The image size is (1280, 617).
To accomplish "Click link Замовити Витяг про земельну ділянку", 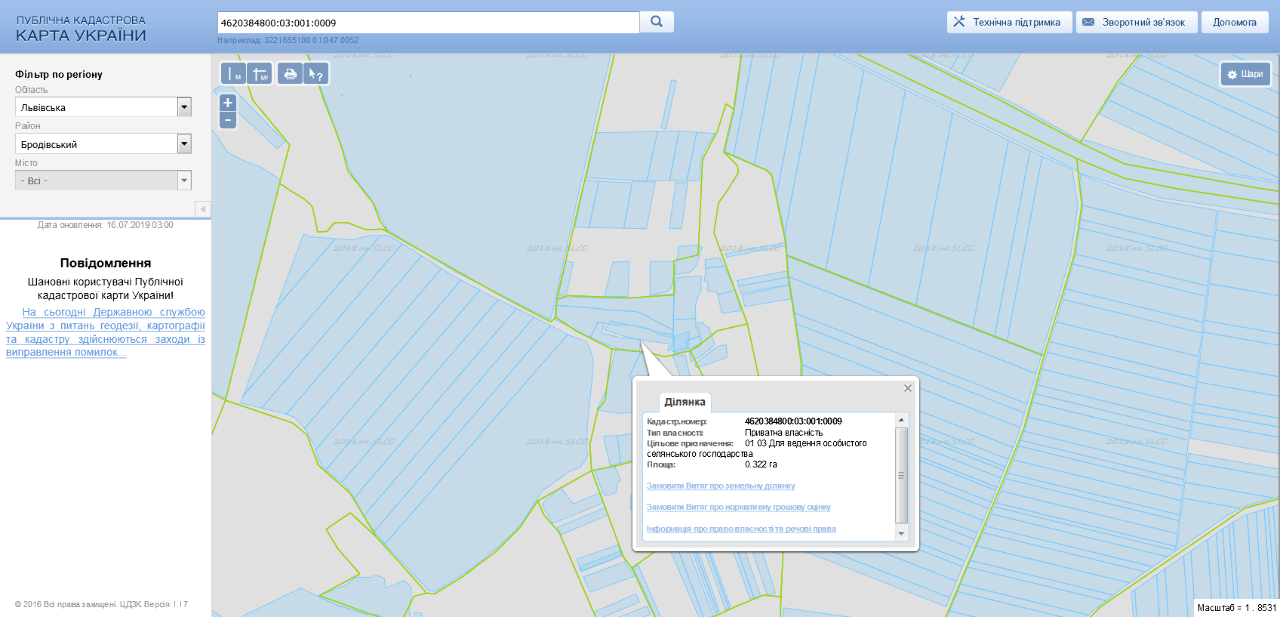I will (721, 486).
